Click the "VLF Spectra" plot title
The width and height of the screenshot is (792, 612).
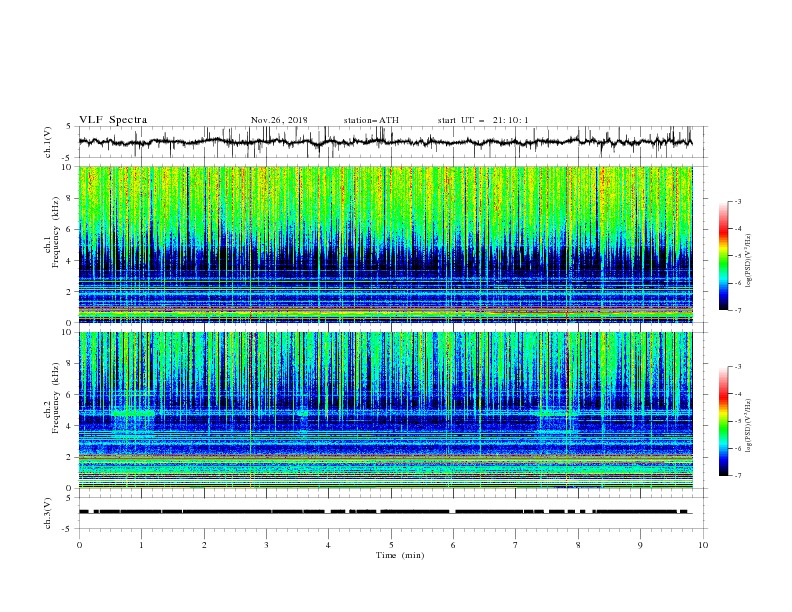(113, 120)
